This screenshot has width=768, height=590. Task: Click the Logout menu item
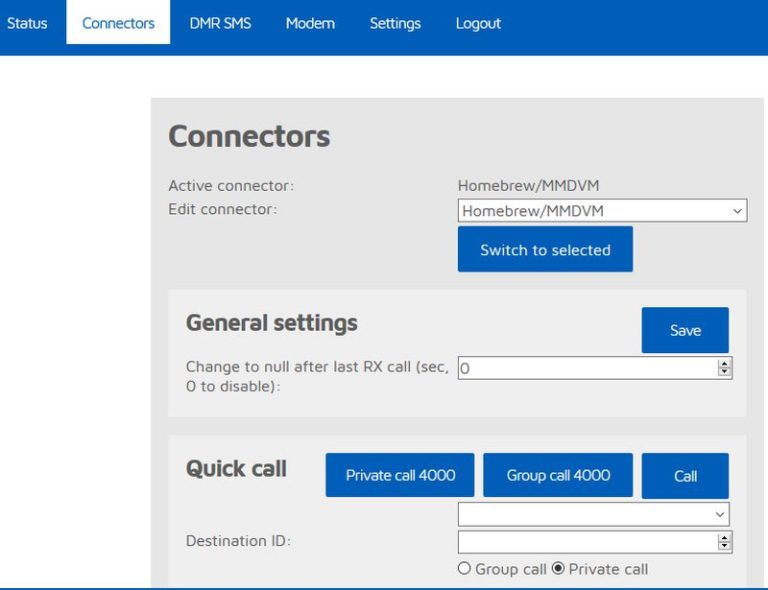coord(478,23)
